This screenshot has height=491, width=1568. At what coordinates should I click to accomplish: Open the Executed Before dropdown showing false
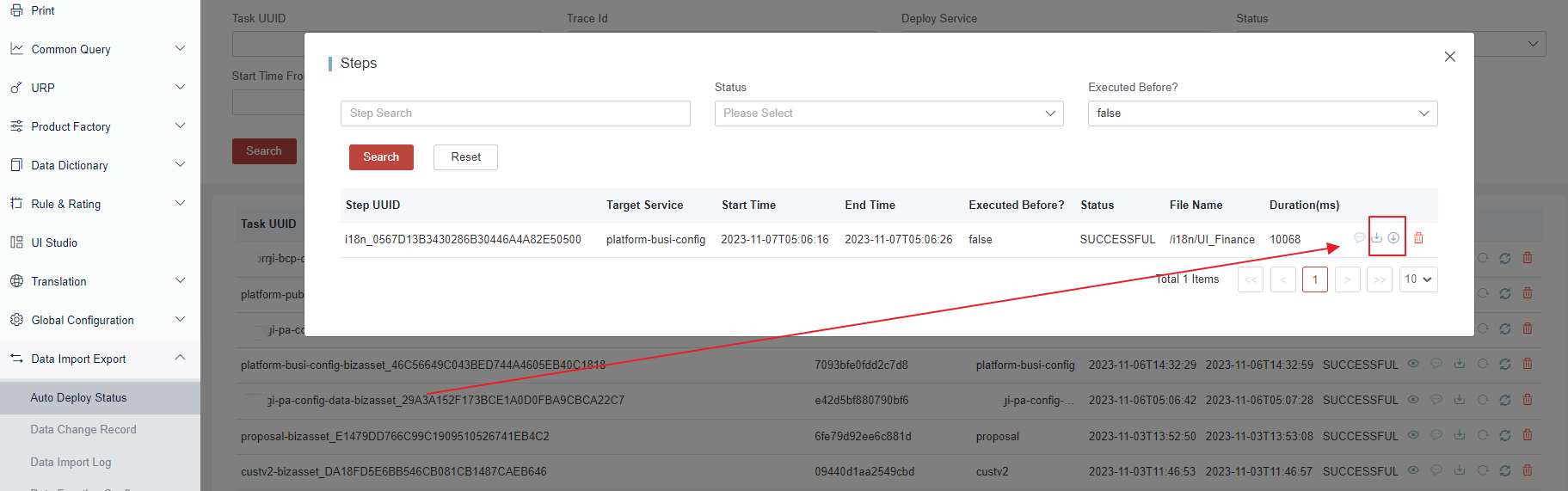(x=1262, y=114)
